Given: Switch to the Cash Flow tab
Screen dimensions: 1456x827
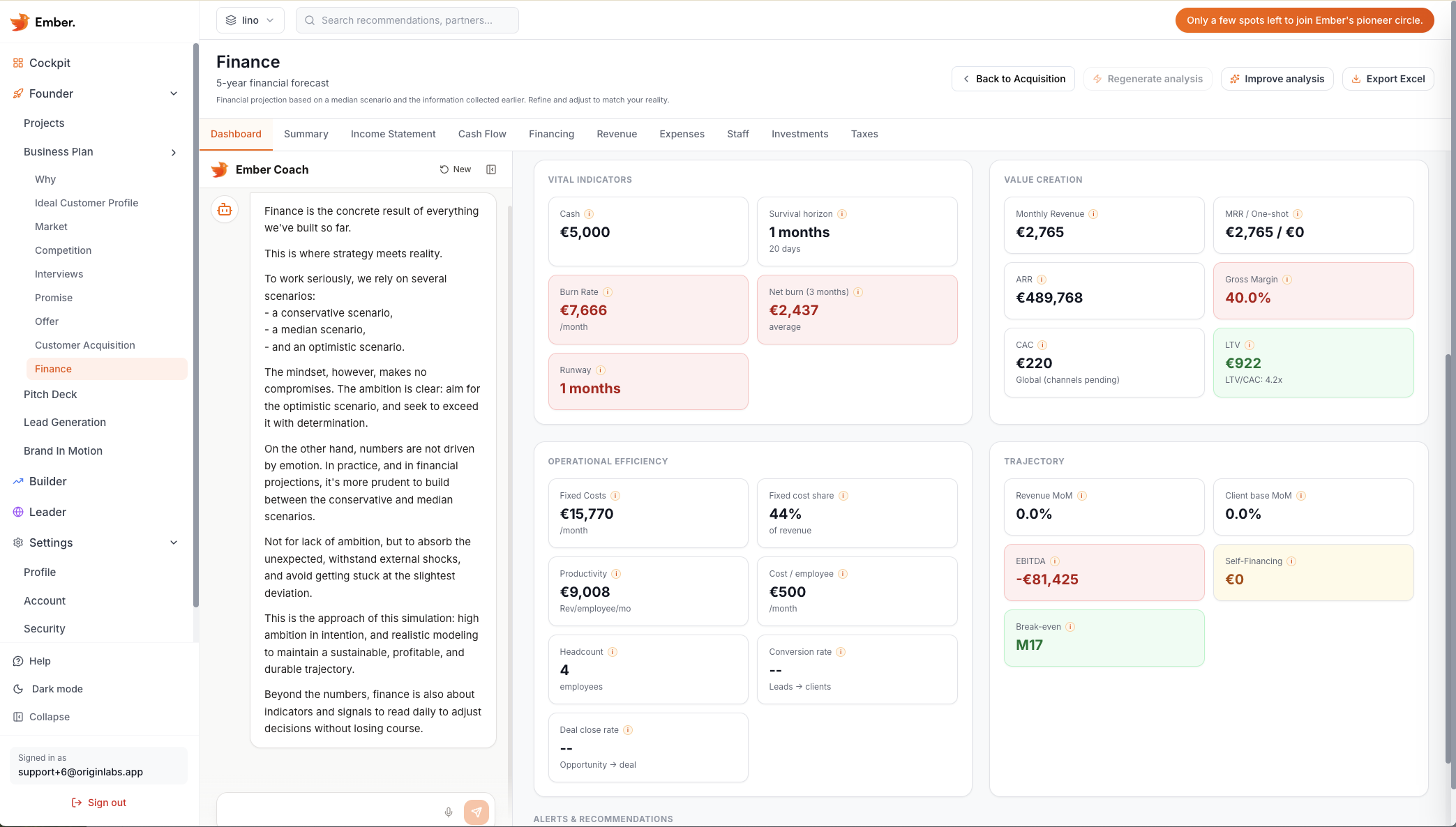Looking at the screenshot, I should [481, 134].
